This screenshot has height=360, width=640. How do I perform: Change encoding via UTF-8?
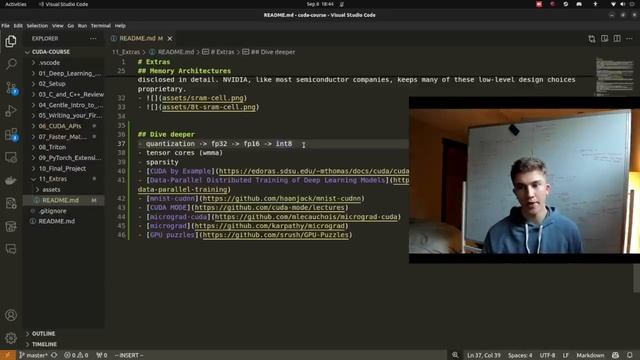(547, 355)
